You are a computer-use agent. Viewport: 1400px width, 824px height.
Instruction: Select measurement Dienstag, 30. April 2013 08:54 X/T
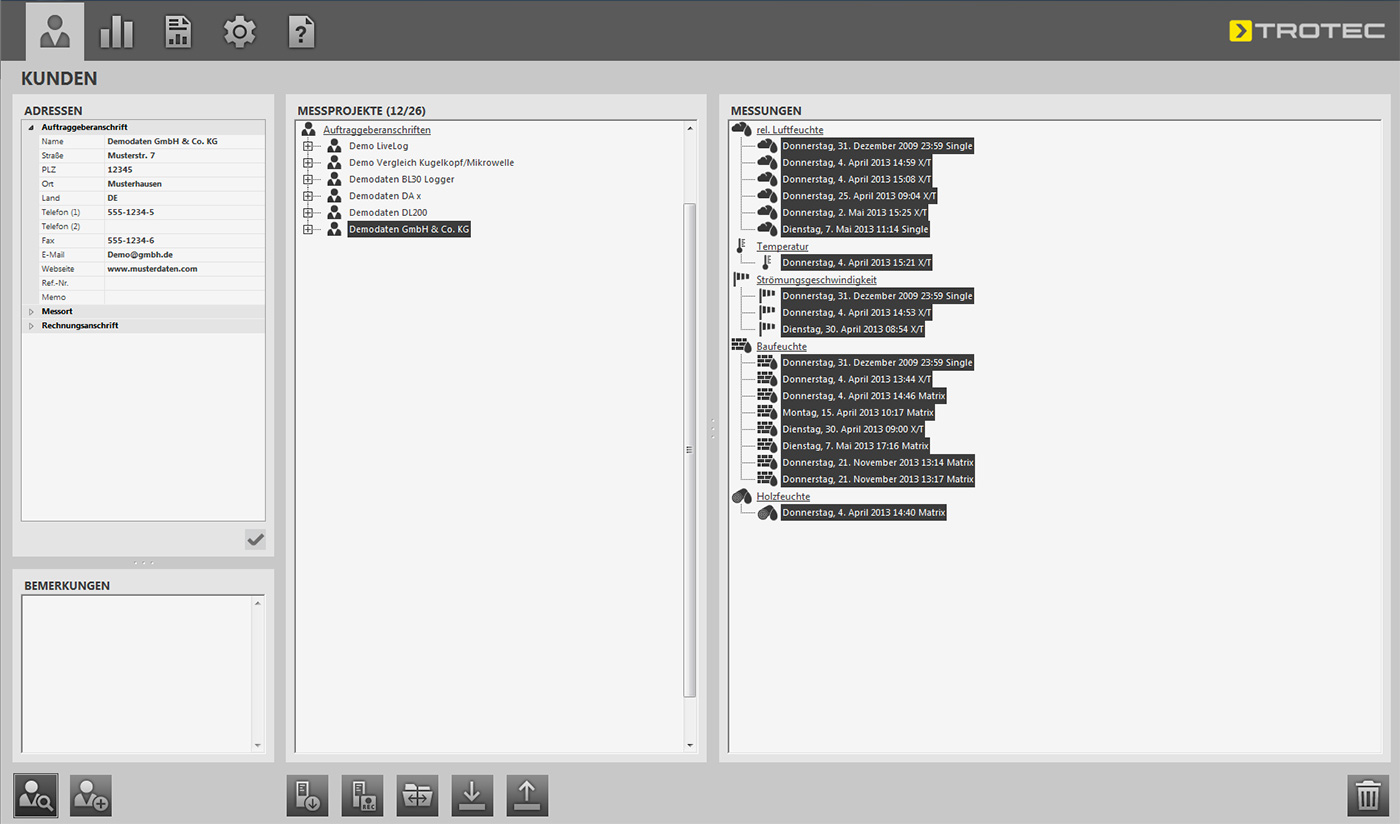click(853, 329)
